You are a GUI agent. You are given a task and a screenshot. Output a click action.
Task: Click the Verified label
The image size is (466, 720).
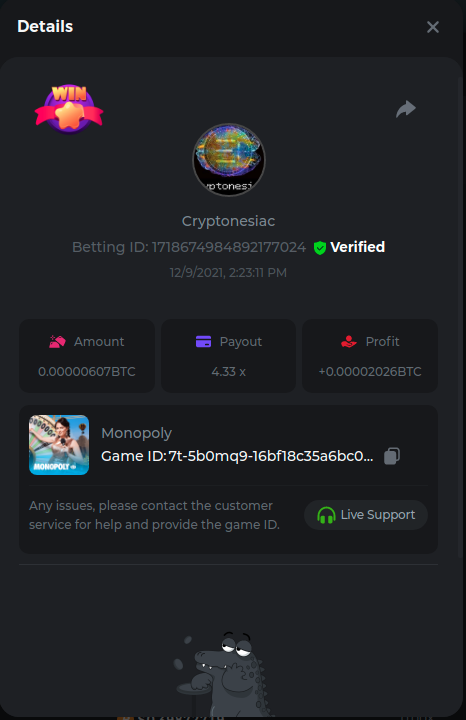point(358,247)
